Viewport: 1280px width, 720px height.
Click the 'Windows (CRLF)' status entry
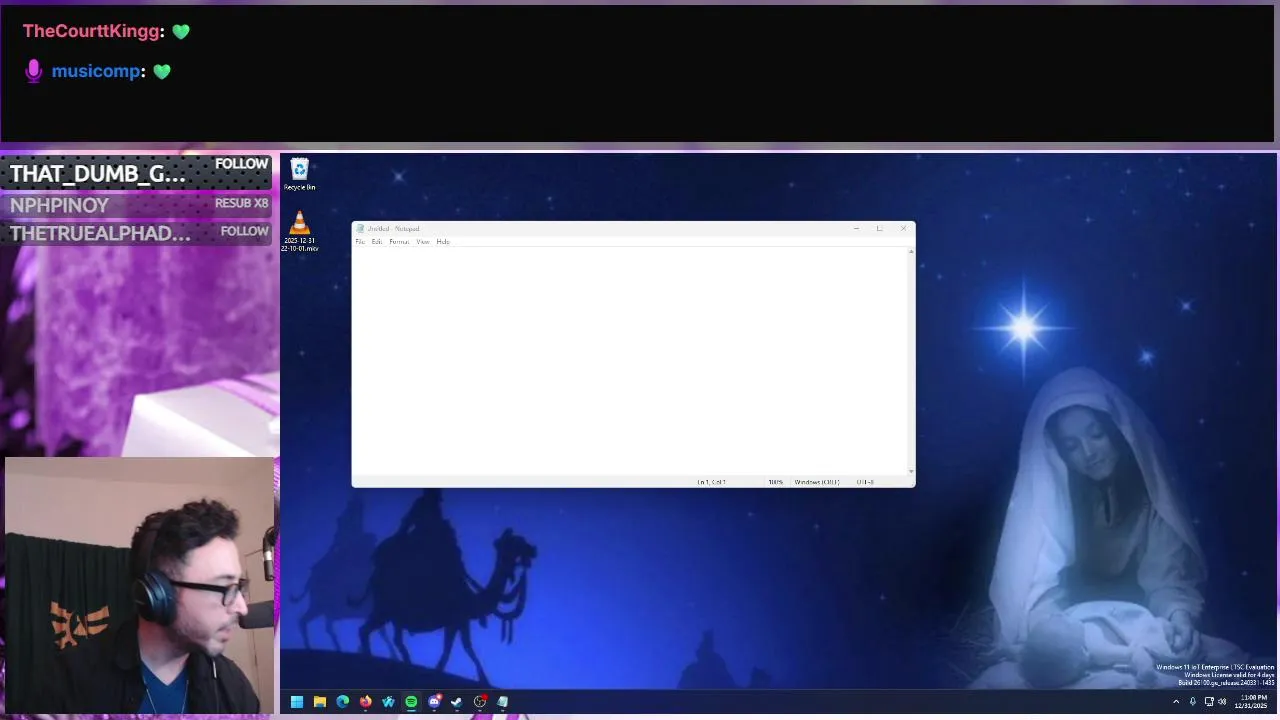point(817,482)
